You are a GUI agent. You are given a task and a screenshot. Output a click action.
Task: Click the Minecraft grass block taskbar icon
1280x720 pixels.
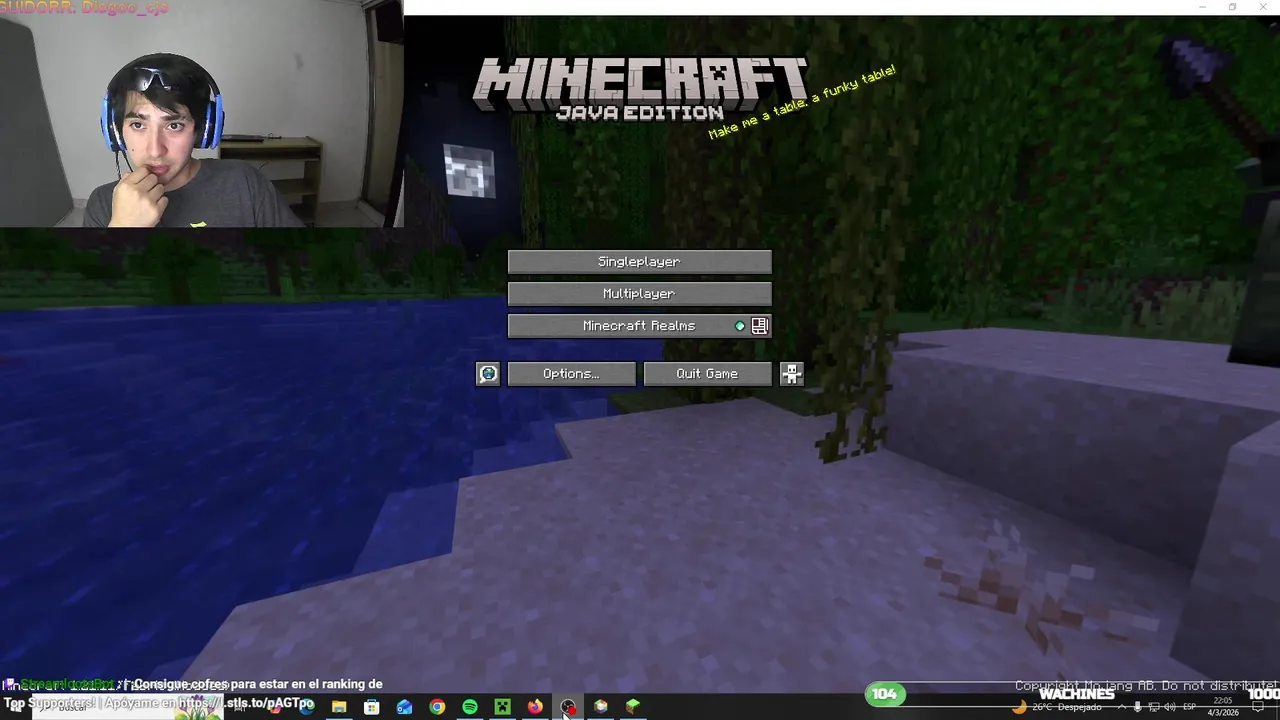tap(633, 707)
